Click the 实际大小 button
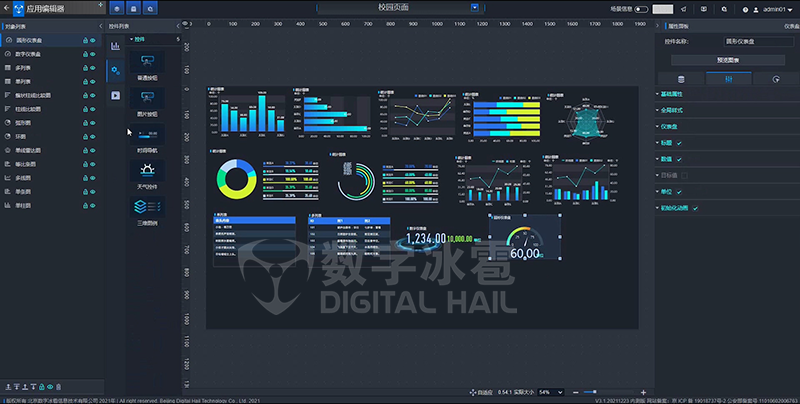This screenshot has width=800, height=404. tap(523, 392)
